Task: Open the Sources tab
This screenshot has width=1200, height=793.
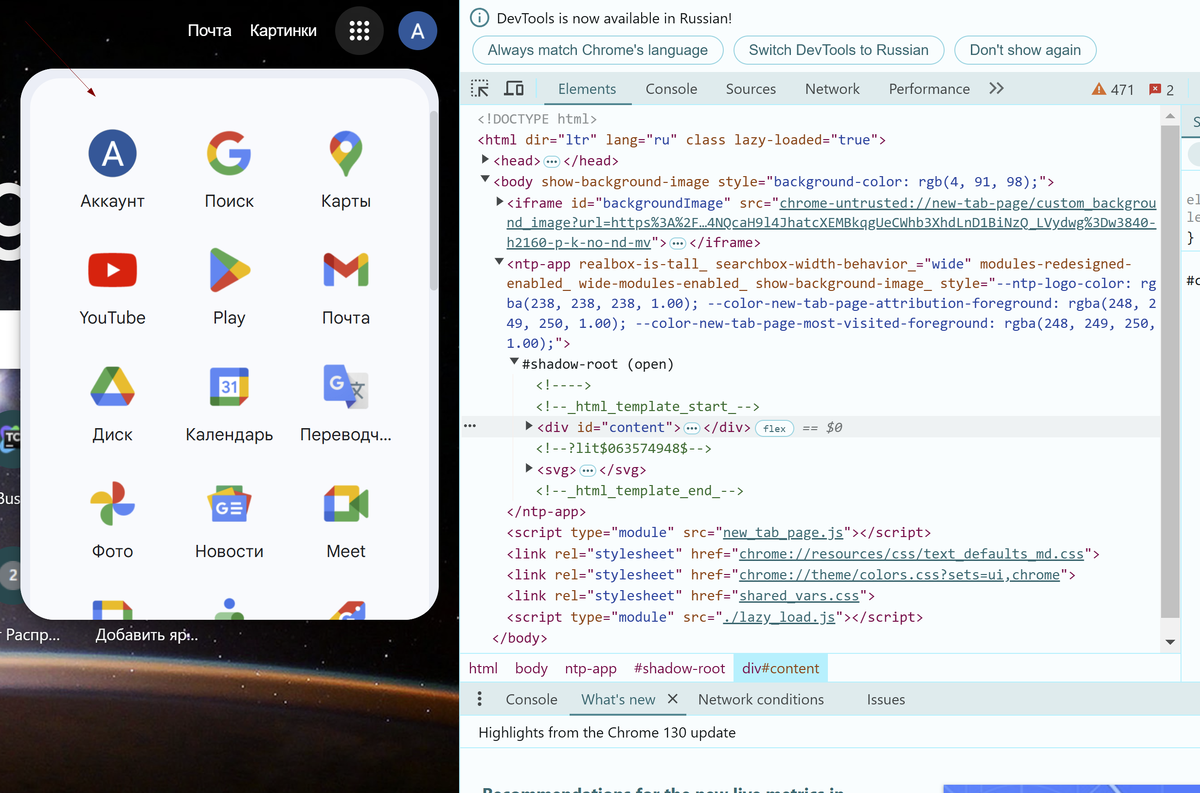Action: 751,89
